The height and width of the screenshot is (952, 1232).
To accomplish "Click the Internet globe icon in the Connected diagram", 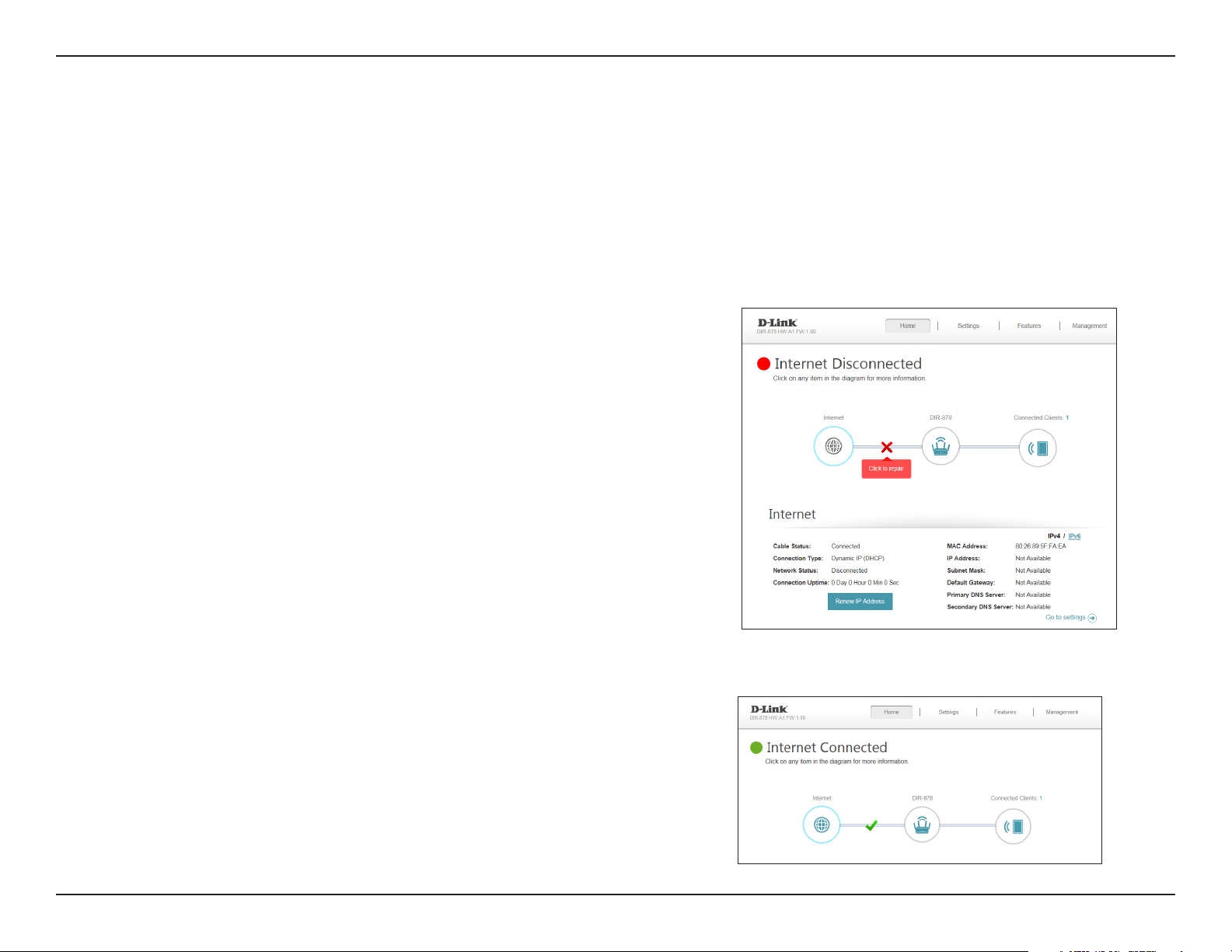I will [822, 825].
